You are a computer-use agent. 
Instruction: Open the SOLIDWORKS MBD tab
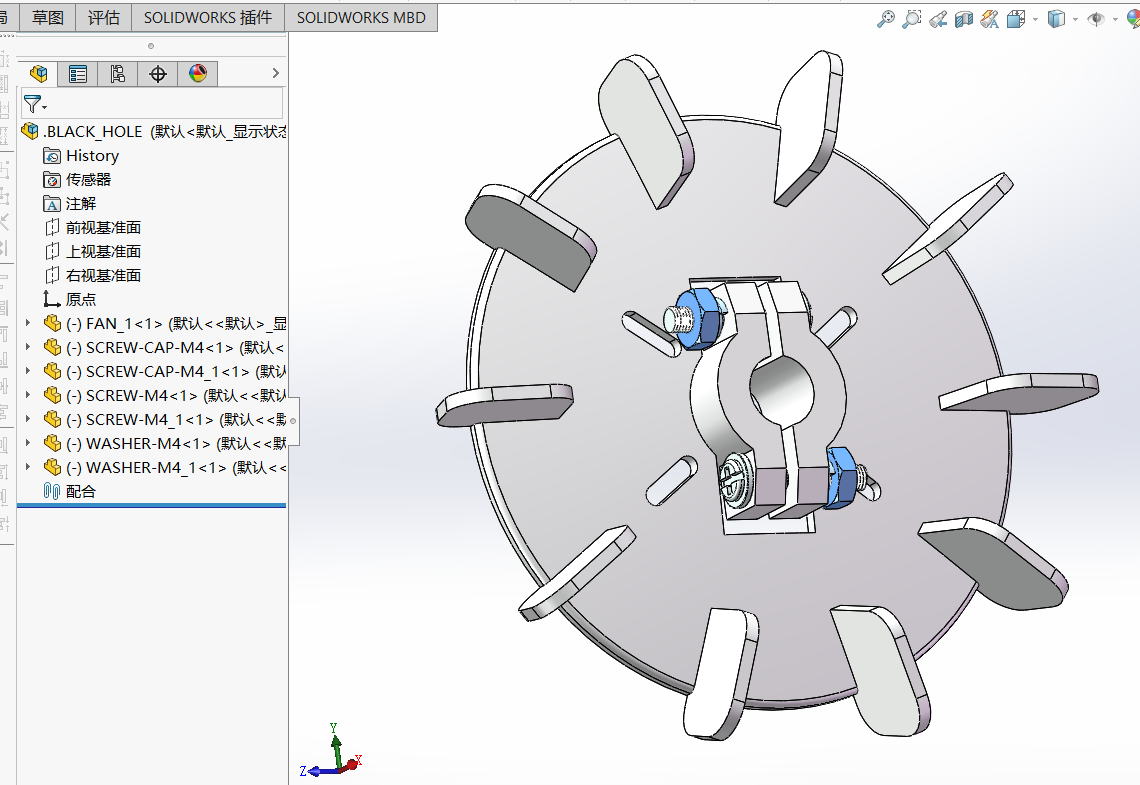pos(361,17)
